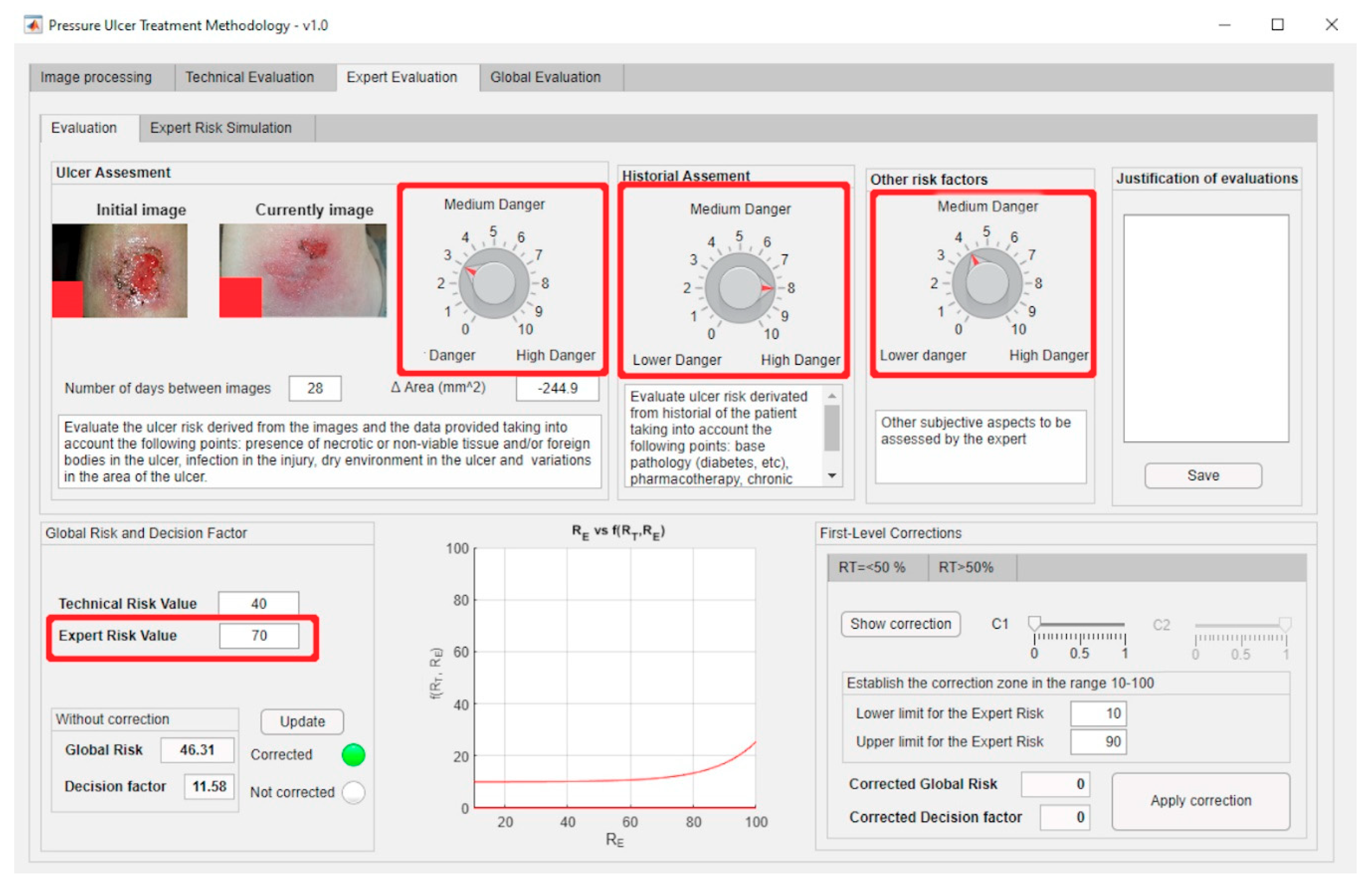Click the Not corrected indicator lamp

point(353,792)
